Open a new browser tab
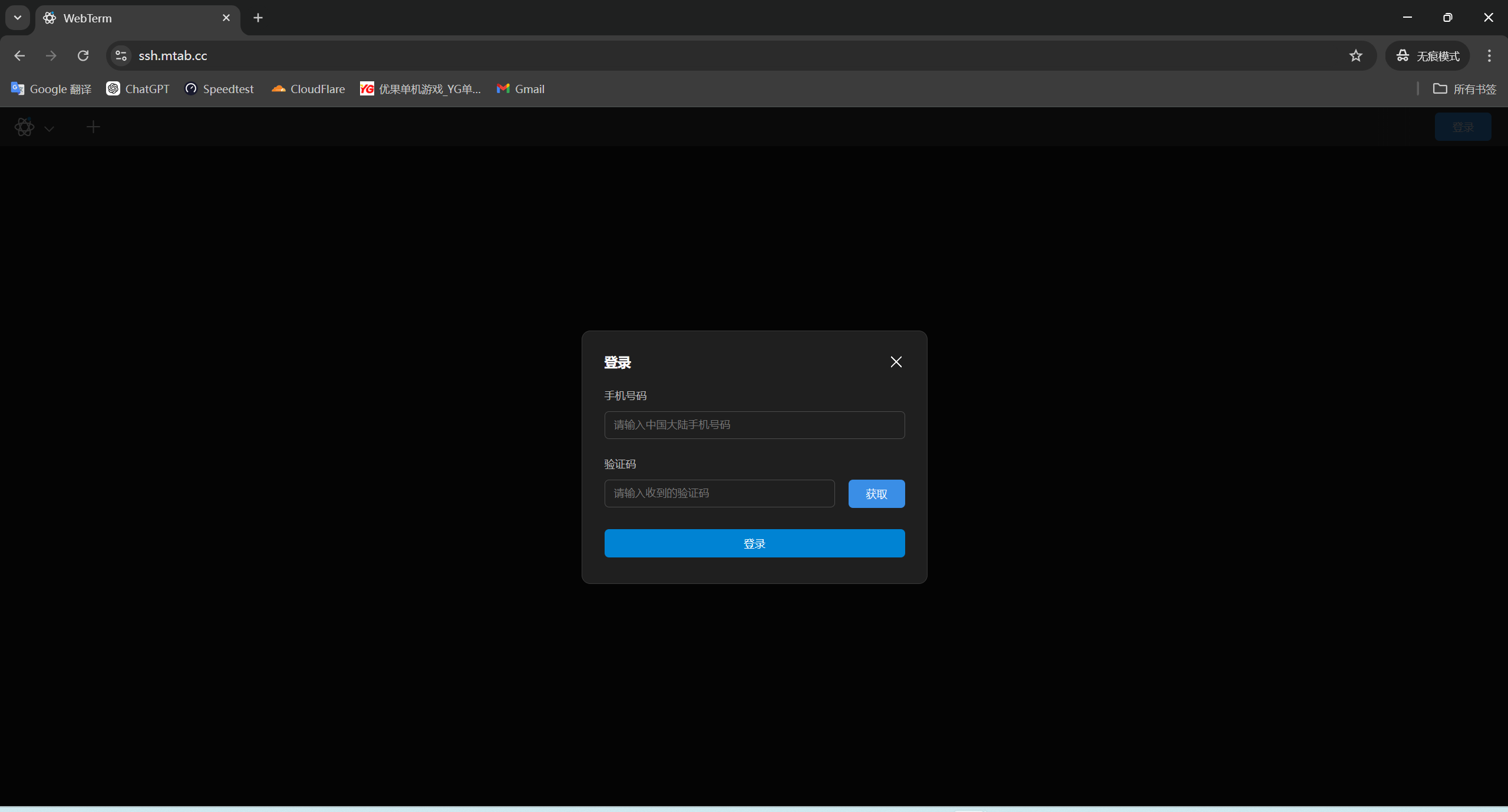1508x812 pixels. 258,18
